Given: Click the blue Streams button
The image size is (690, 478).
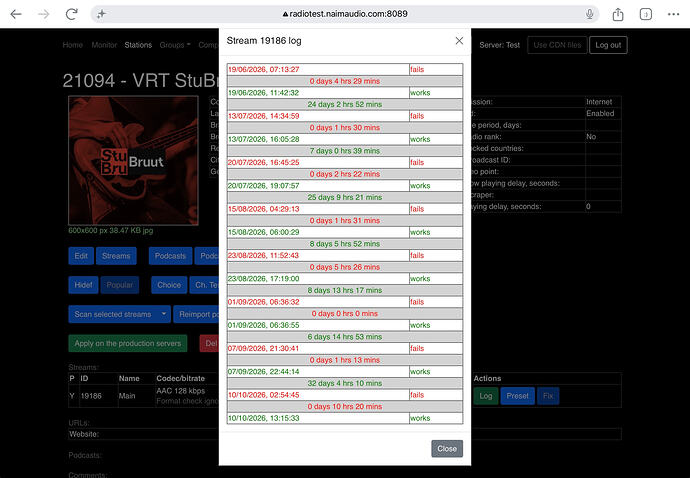Looking at the screenshot, I should point(116,256).
